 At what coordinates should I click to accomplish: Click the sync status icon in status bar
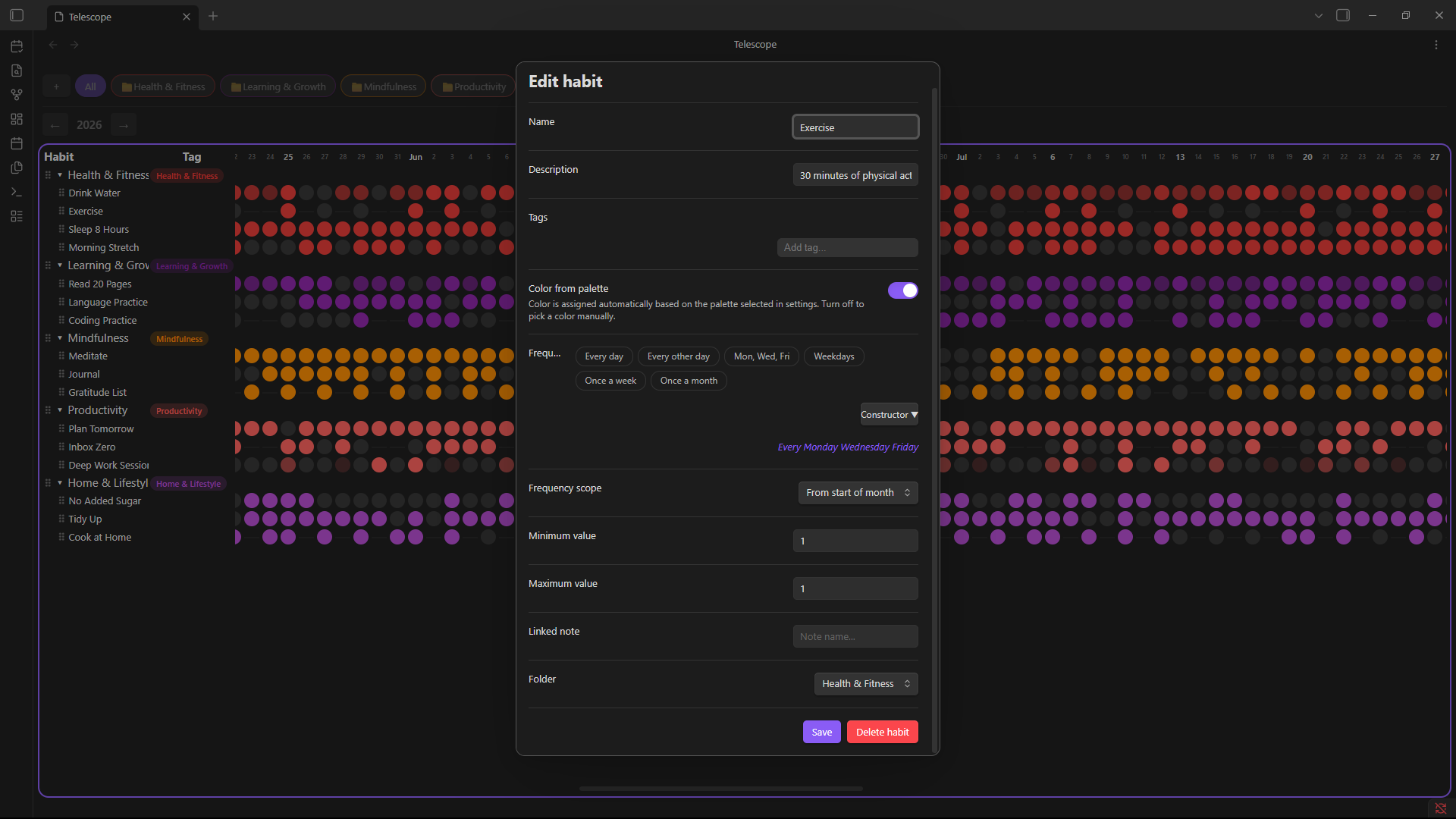(x=1440, y=808)
